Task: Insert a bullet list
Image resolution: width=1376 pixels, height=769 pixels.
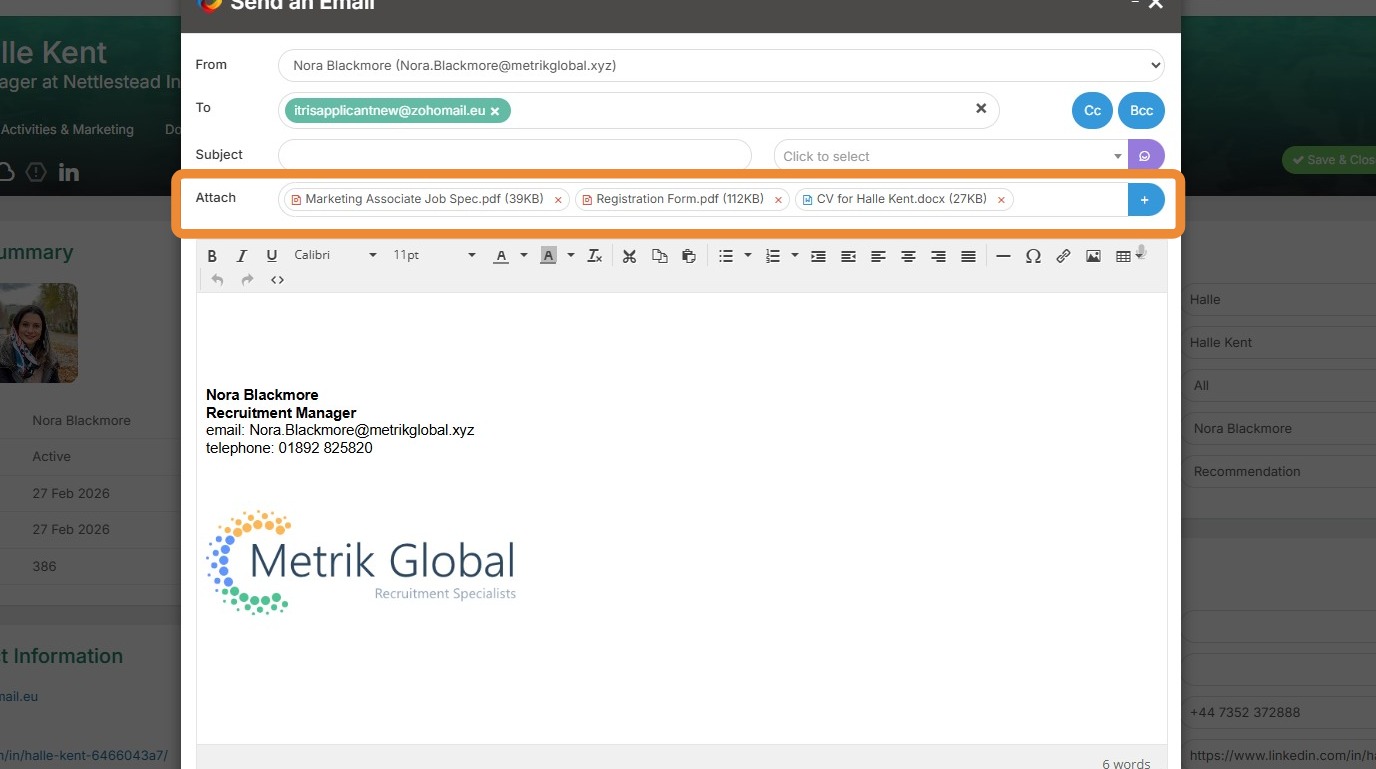Action: [x=726, y=256]
